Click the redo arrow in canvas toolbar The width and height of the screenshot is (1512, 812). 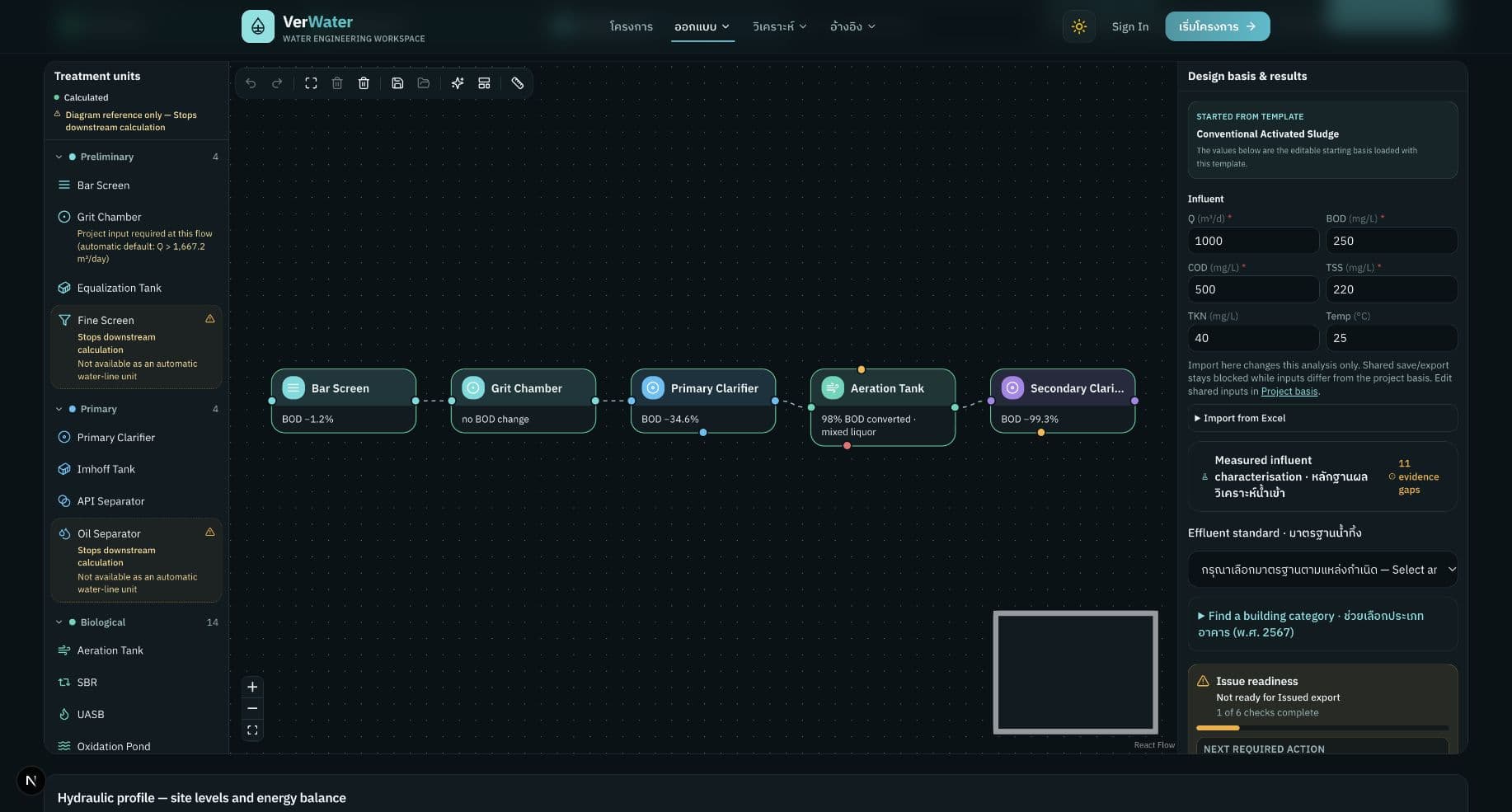point(277,83)
